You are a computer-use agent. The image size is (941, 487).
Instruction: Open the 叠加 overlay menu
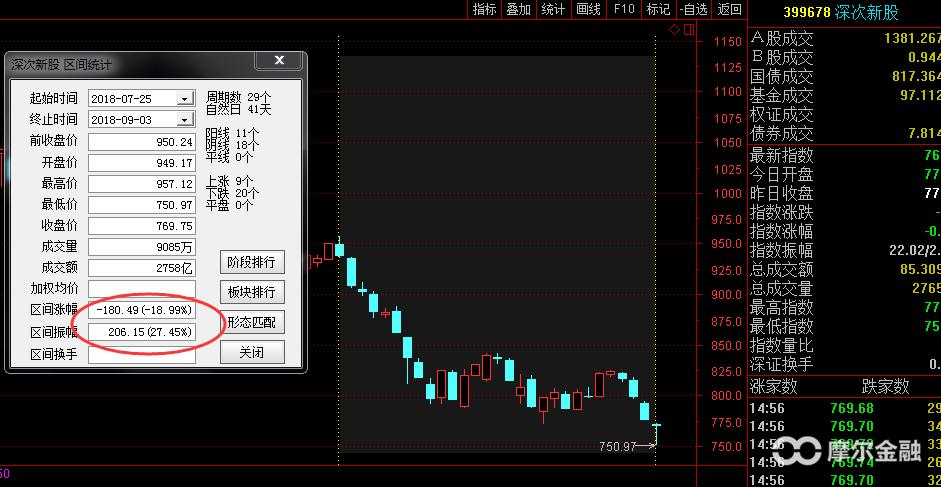[519, 10]
